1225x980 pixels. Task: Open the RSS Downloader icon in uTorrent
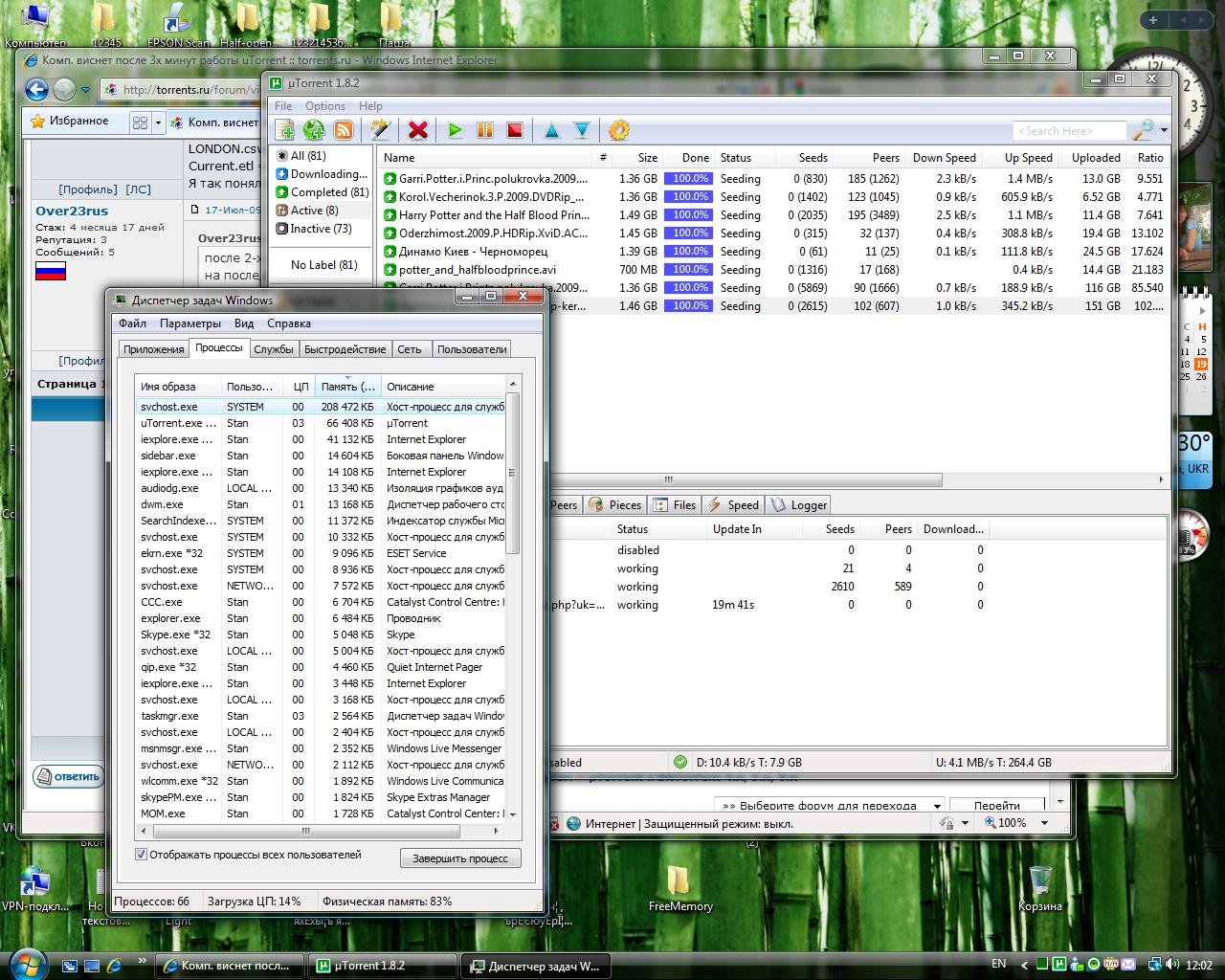[343, 130]
